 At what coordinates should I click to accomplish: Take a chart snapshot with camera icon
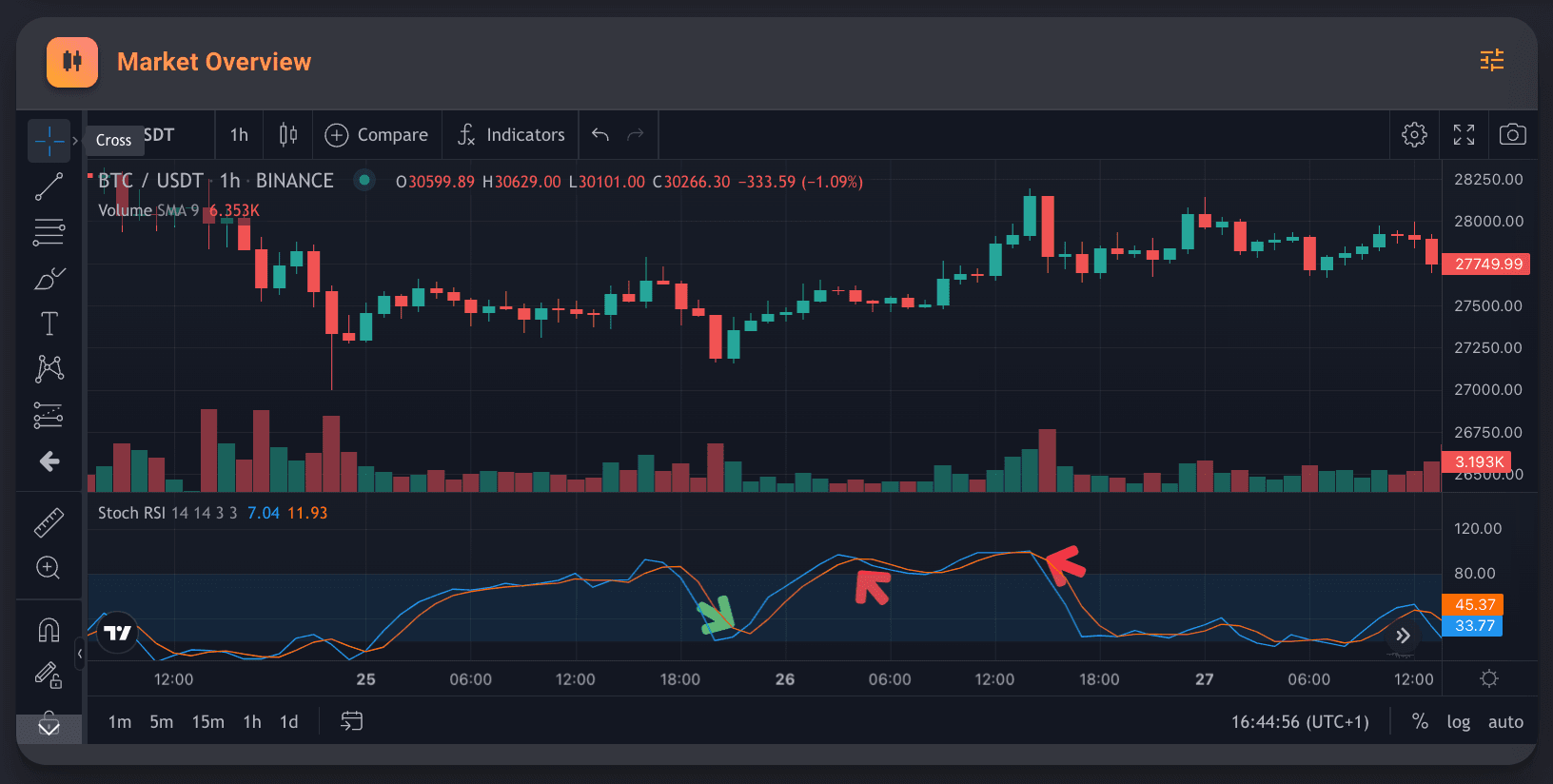click(x=1512, y=135)
